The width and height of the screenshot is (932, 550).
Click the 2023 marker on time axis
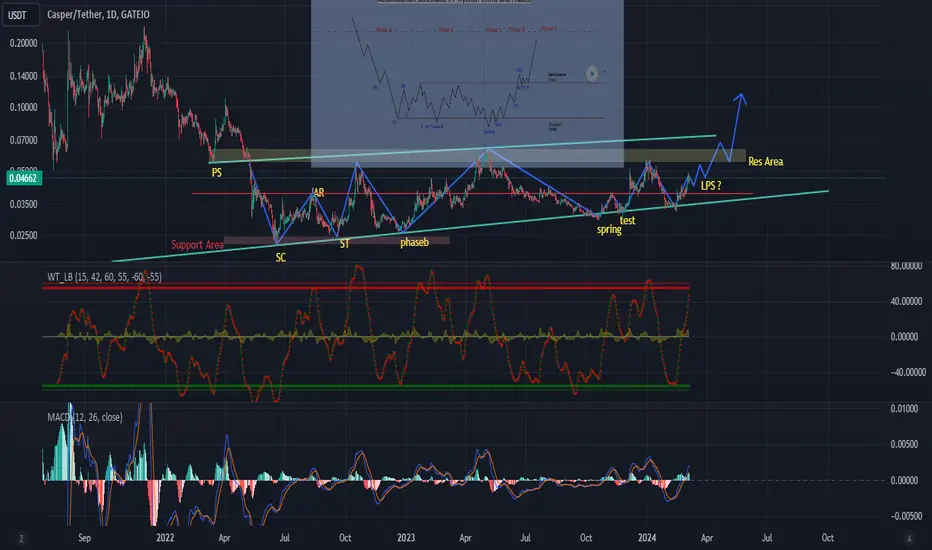click(406, 538)
